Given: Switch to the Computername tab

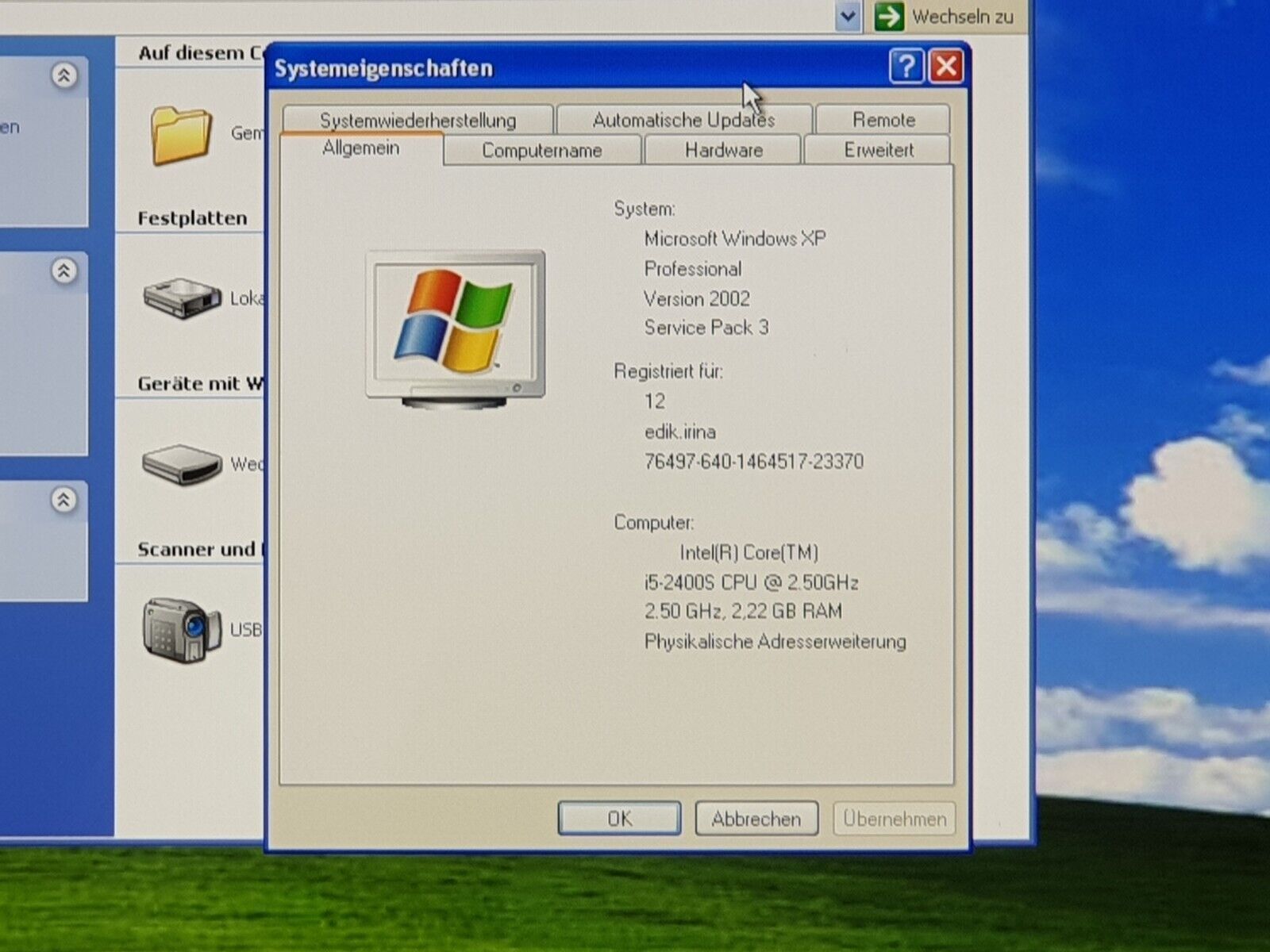Looking at the screenshot, I should click(x=541, y=150).
